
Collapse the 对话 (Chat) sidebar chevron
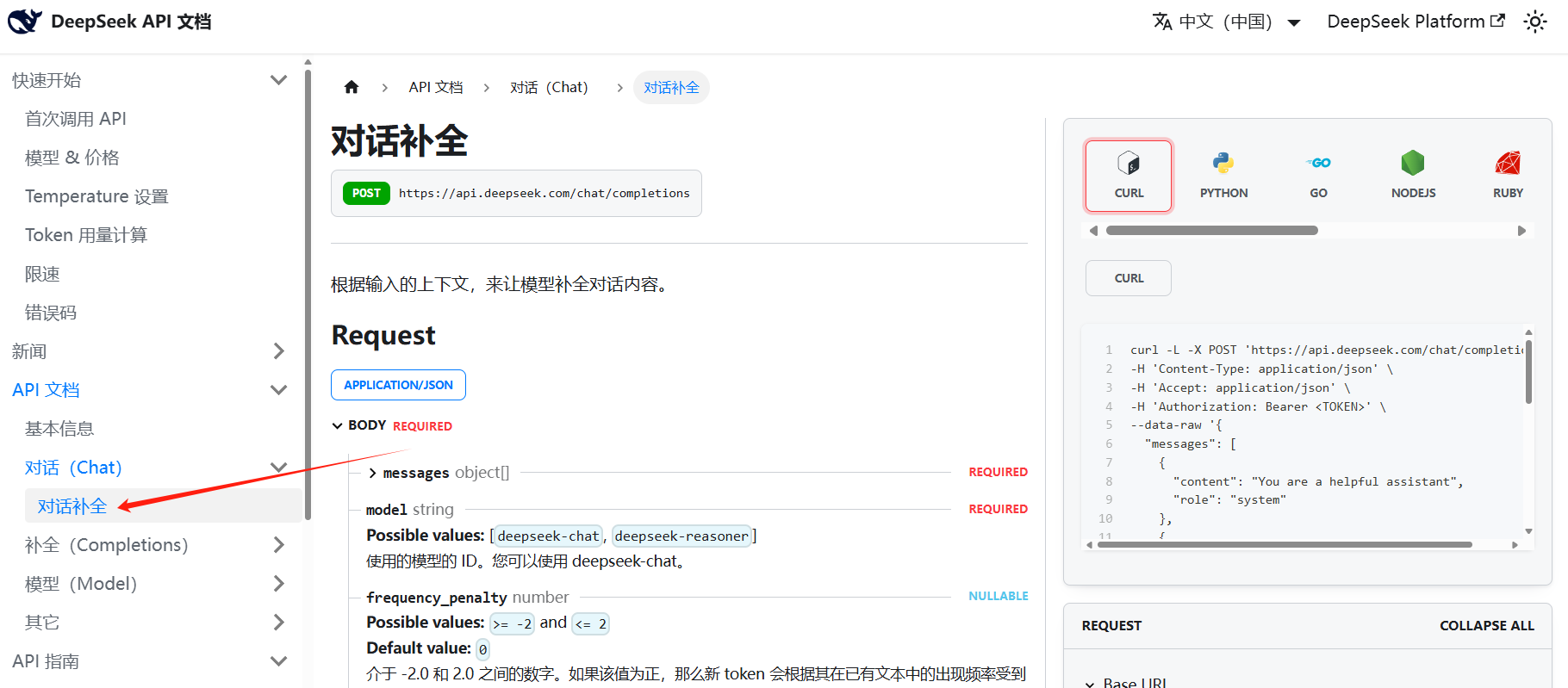278,468
